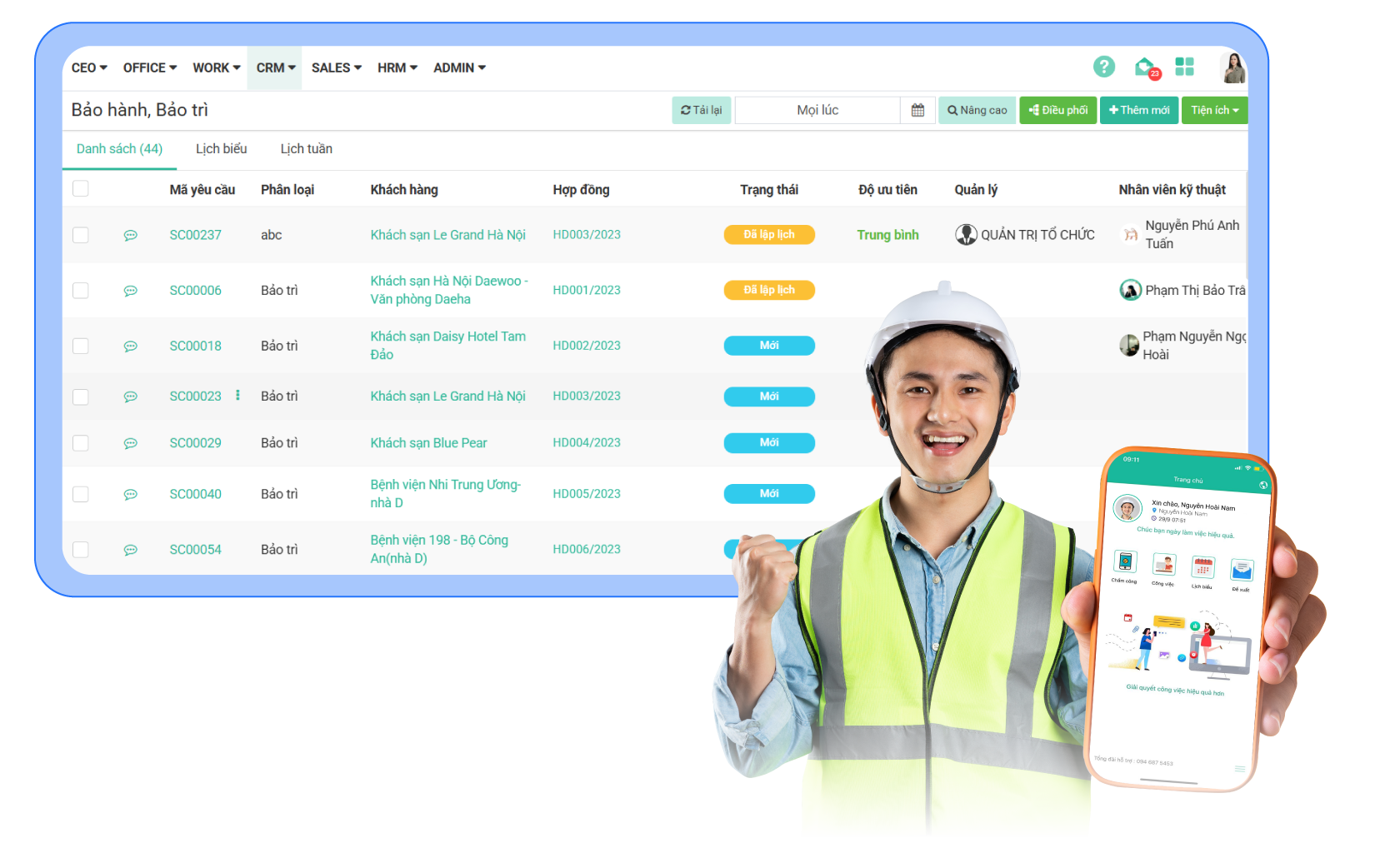Viewport: 1385px width, 868px height.
Task: Click the user profile avatar
Action: coord(1232,67)
